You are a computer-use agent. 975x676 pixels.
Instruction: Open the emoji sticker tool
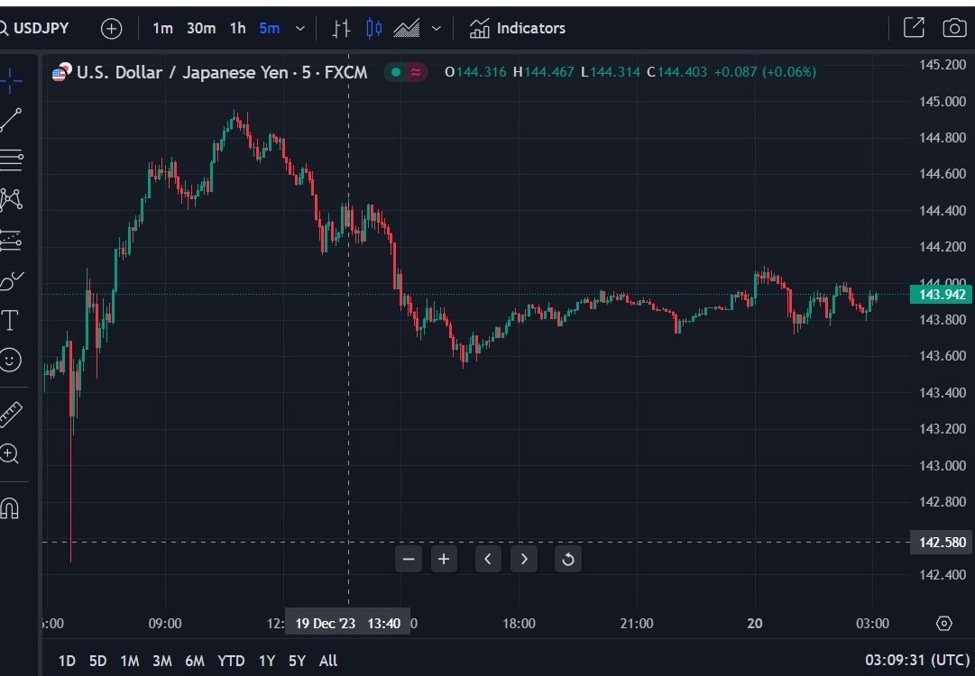[x=11, y=360]
